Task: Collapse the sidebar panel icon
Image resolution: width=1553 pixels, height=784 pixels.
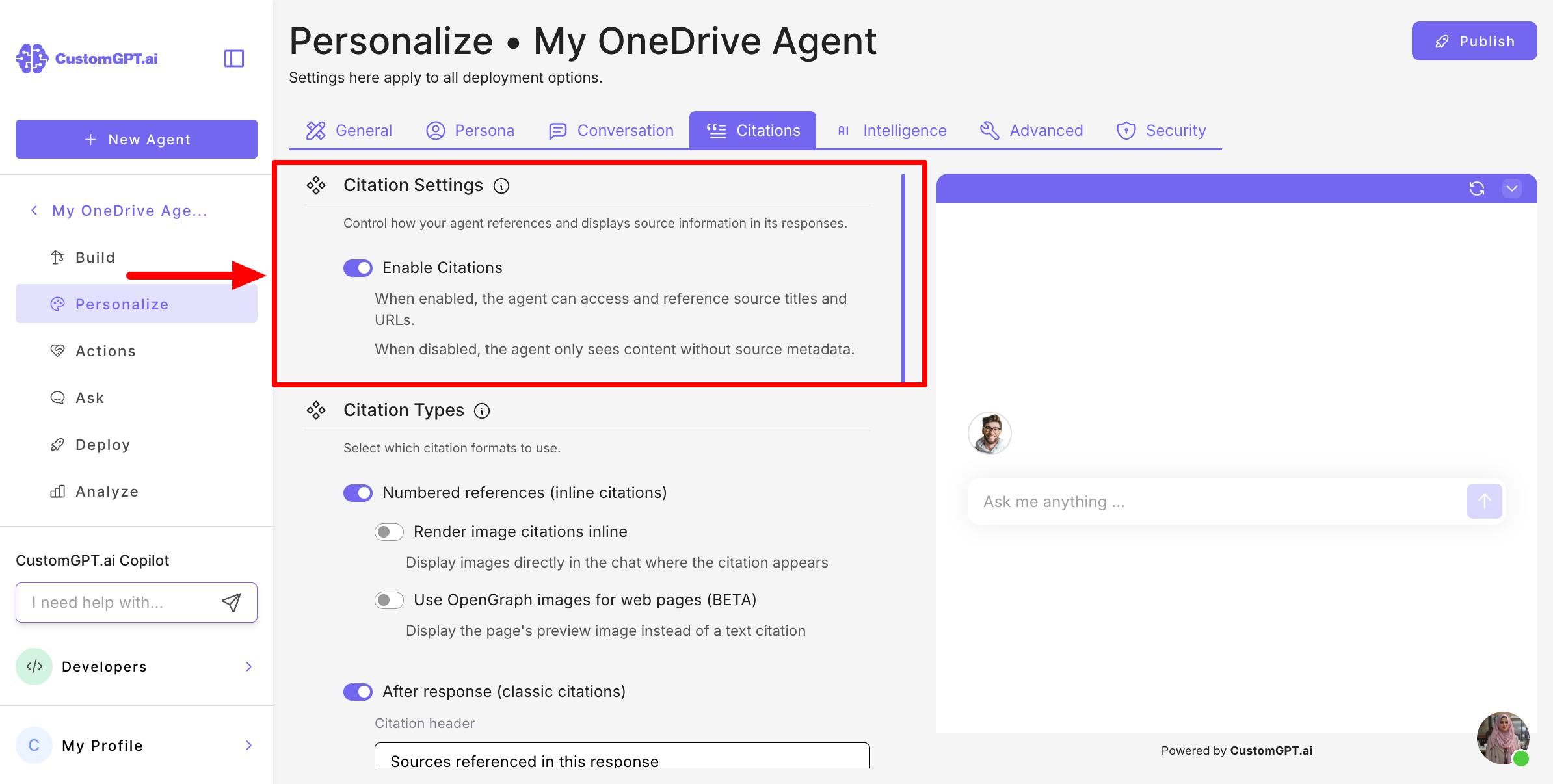Action: click(233, 59)
